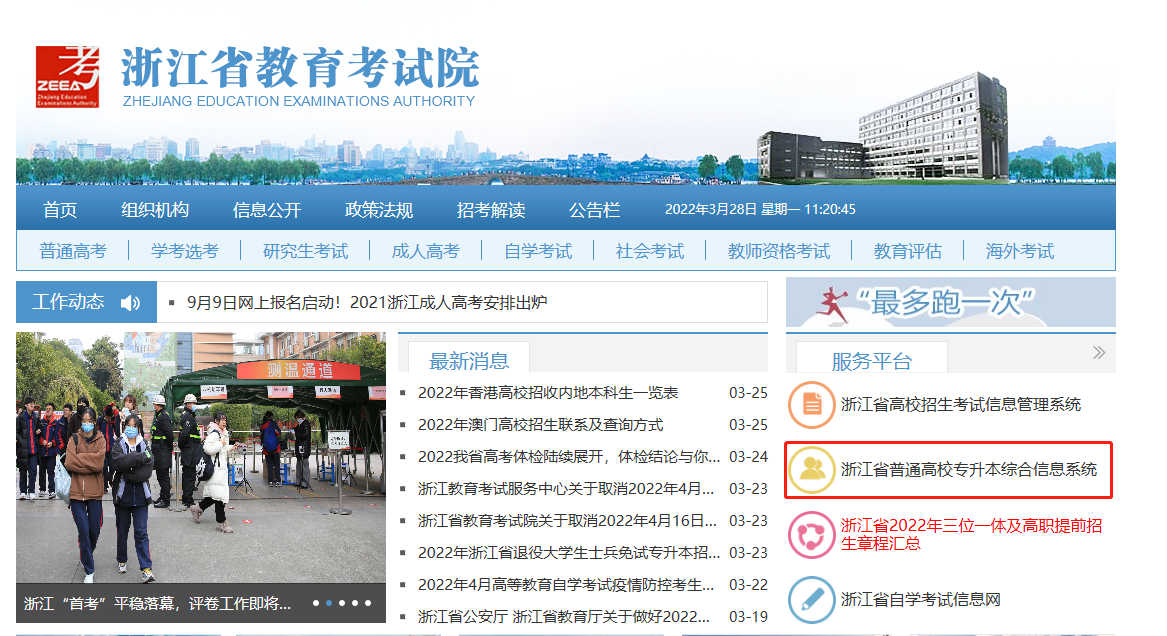Viewport: 1167px width, 636px height.
Task: Open the 教师资格考试 category link
Action: (778, 251)
